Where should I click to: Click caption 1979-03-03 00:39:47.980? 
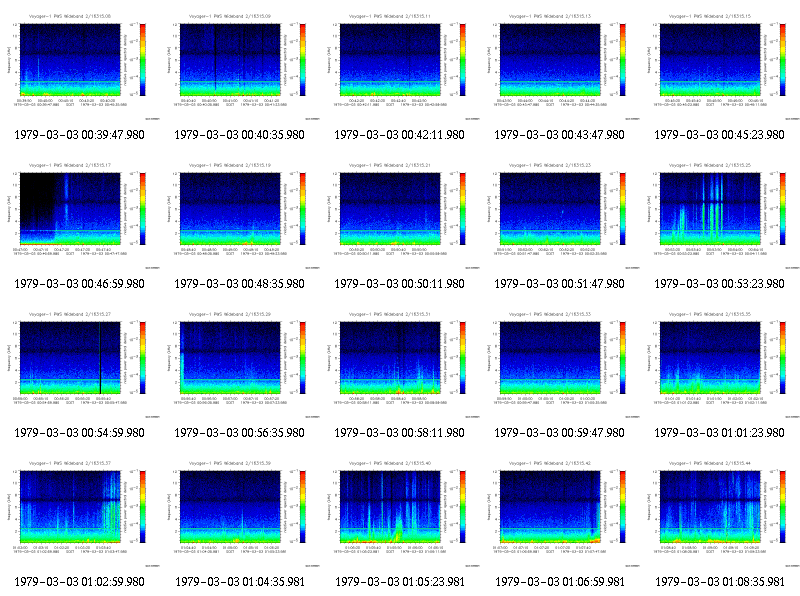click(80, 135)
